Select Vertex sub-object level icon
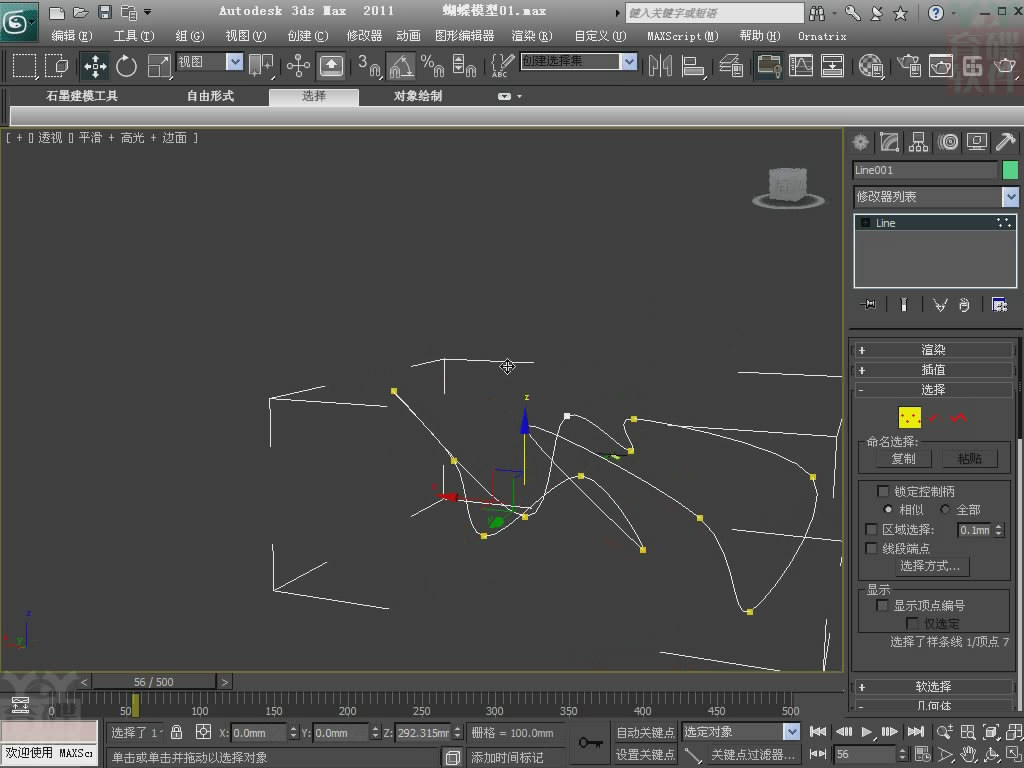Image resolution: width=1024 pixels, height=768 pixels. click(910, 417)
